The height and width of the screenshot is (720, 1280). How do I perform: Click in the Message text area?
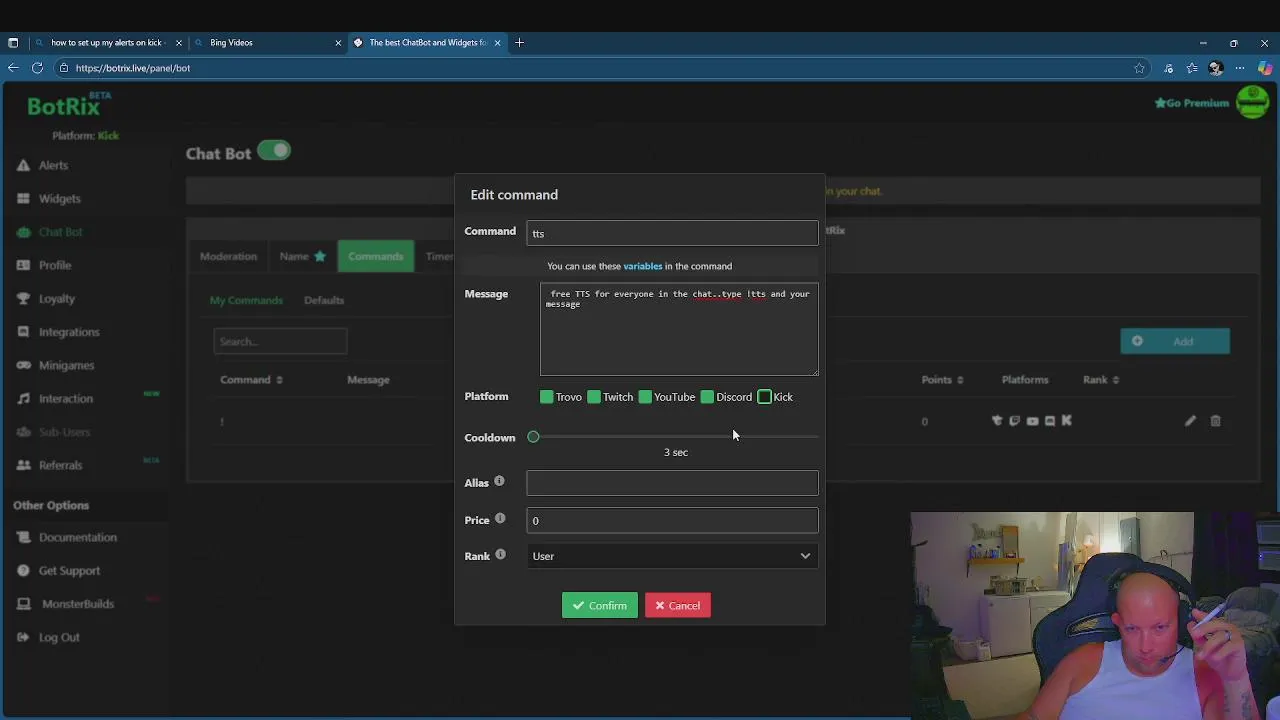tap(679, 329)
